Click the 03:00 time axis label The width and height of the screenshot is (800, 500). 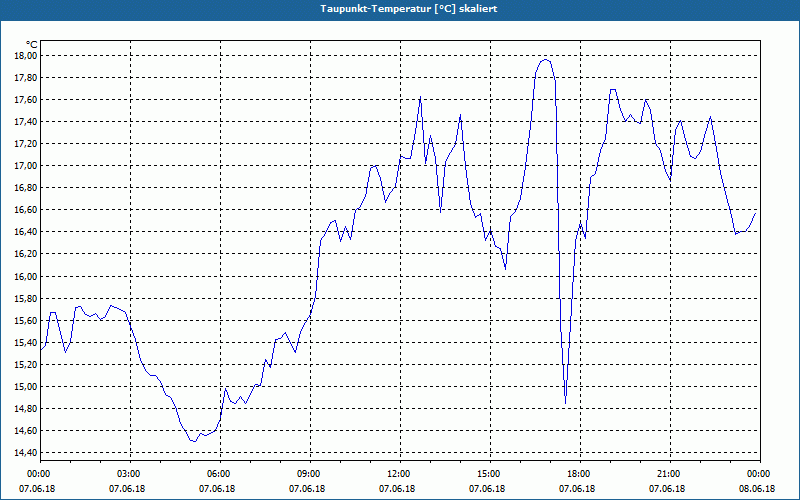pos(130,474)
